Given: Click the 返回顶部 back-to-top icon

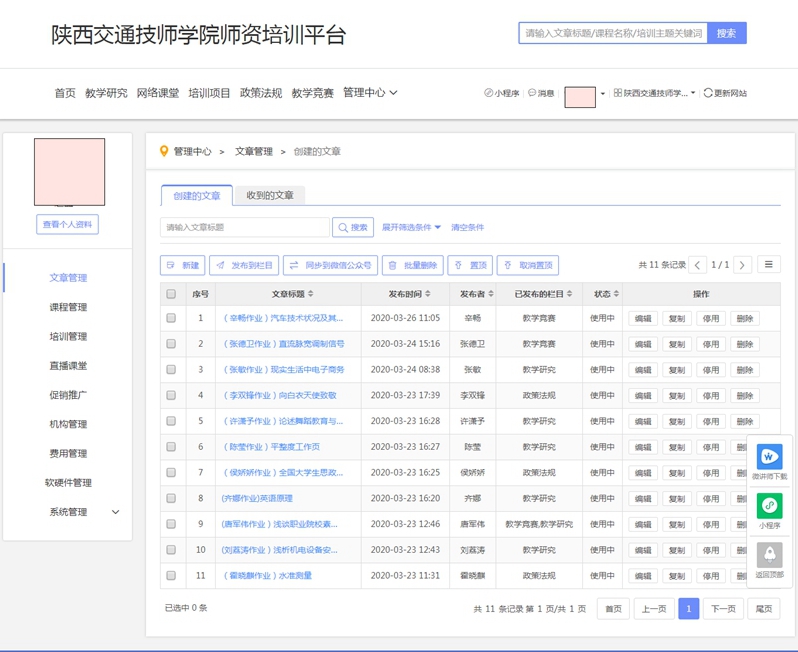Looking at the screenshot, I should tap(769, 555).
